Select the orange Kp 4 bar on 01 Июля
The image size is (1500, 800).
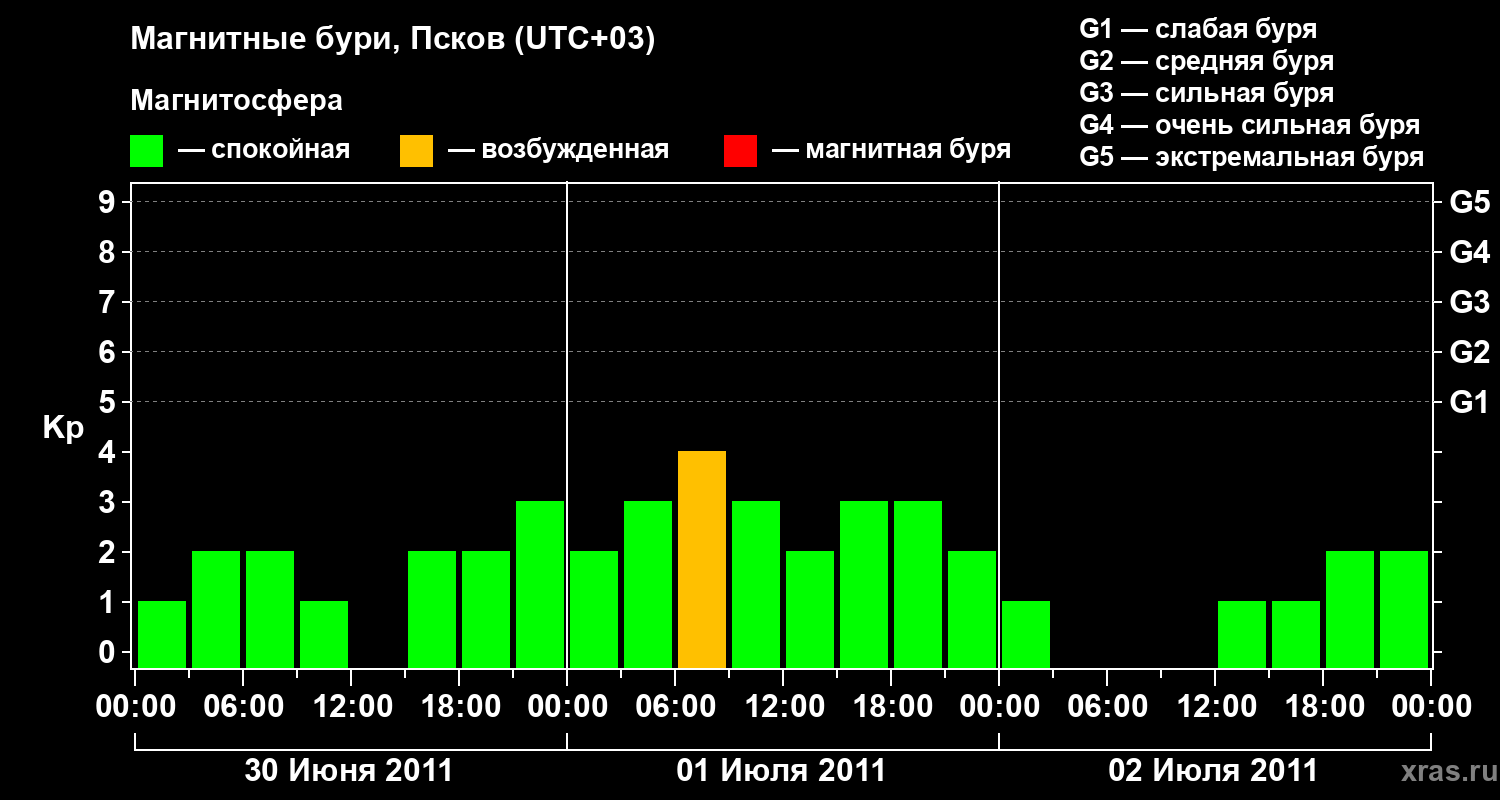[702, 559]
